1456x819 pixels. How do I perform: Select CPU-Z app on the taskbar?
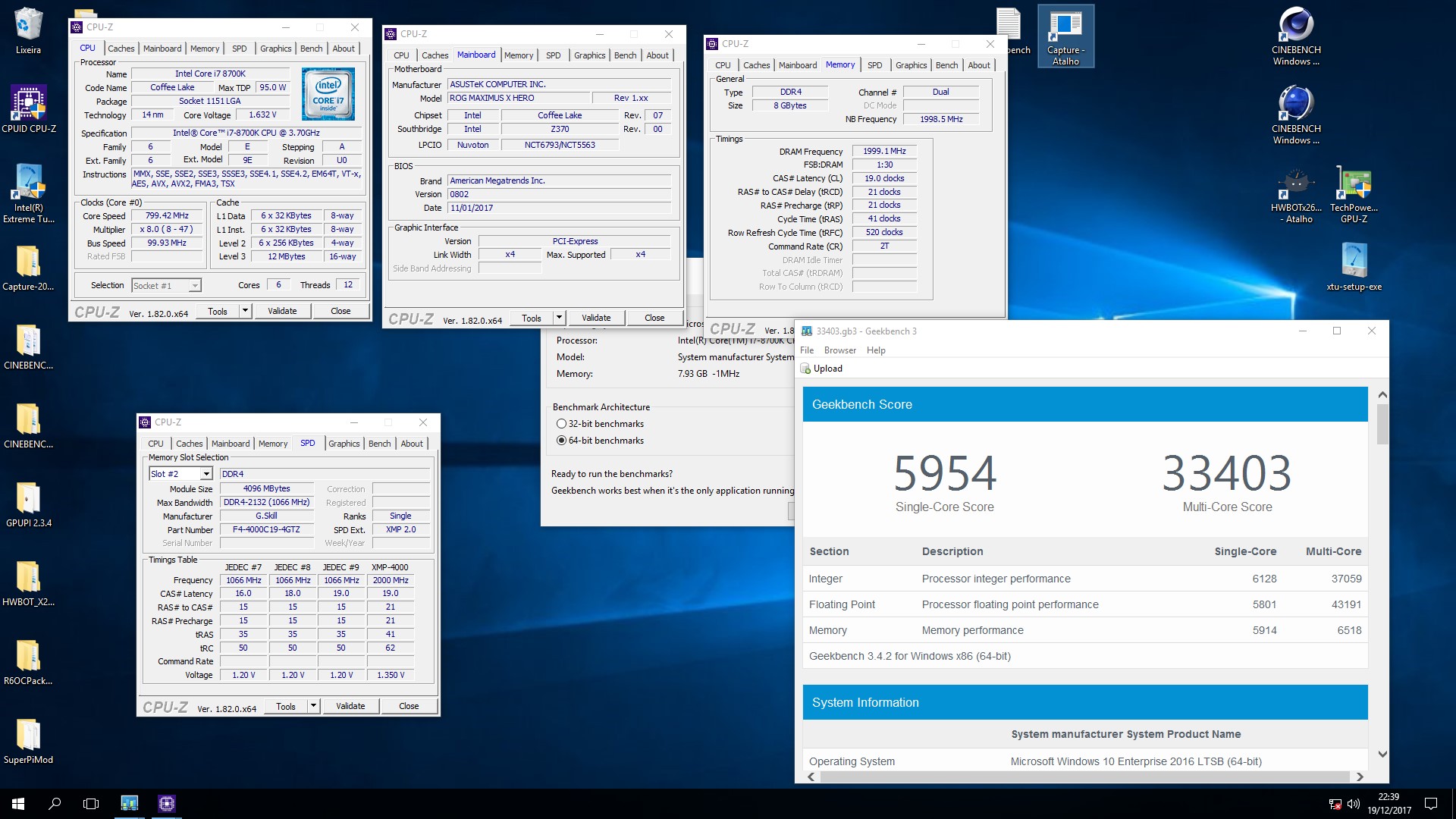pyautogui.click(x=166, y=803)
